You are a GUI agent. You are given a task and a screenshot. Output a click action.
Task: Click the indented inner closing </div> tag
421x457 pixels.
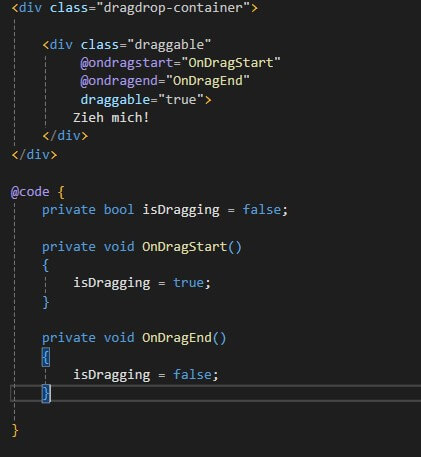point(65,136)
